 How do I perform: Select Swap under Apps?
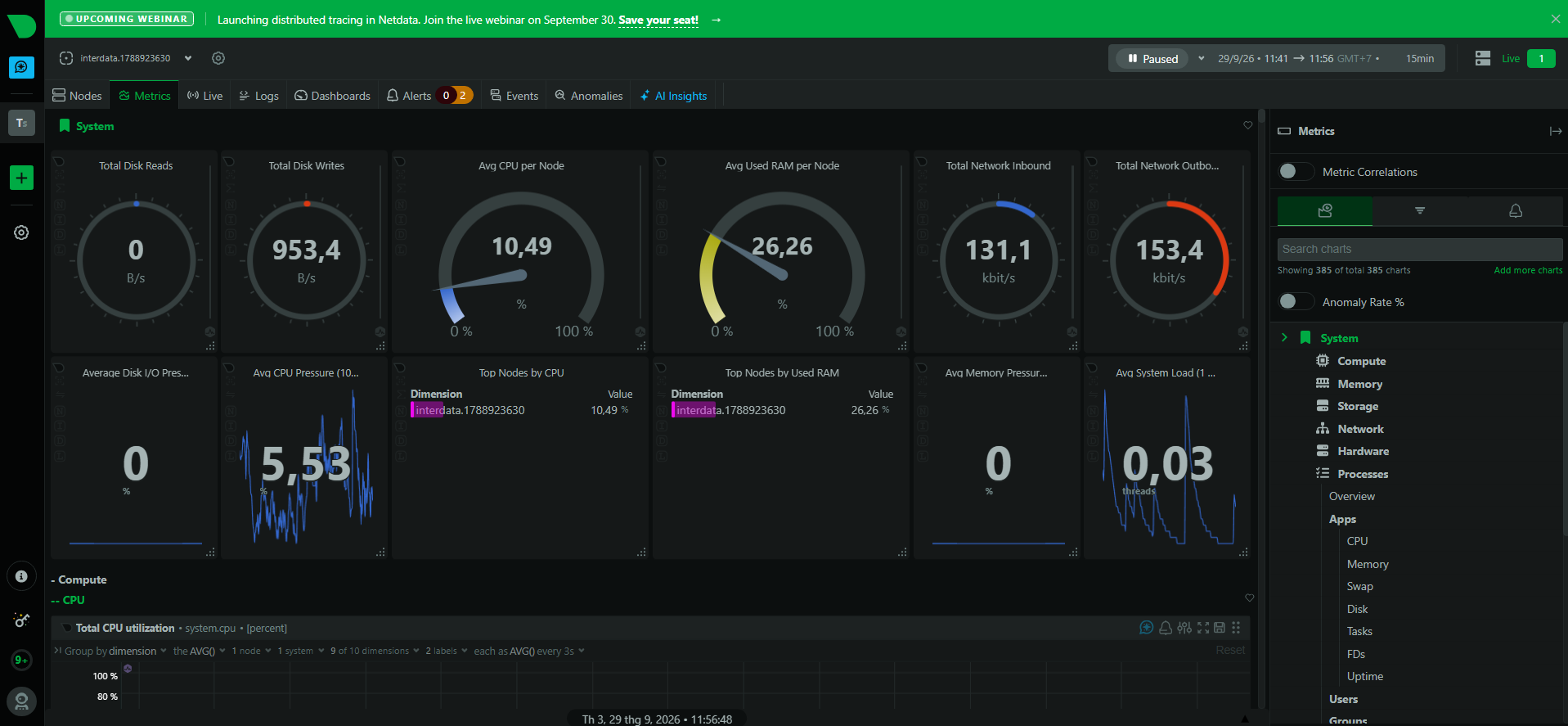point(1360,586)
